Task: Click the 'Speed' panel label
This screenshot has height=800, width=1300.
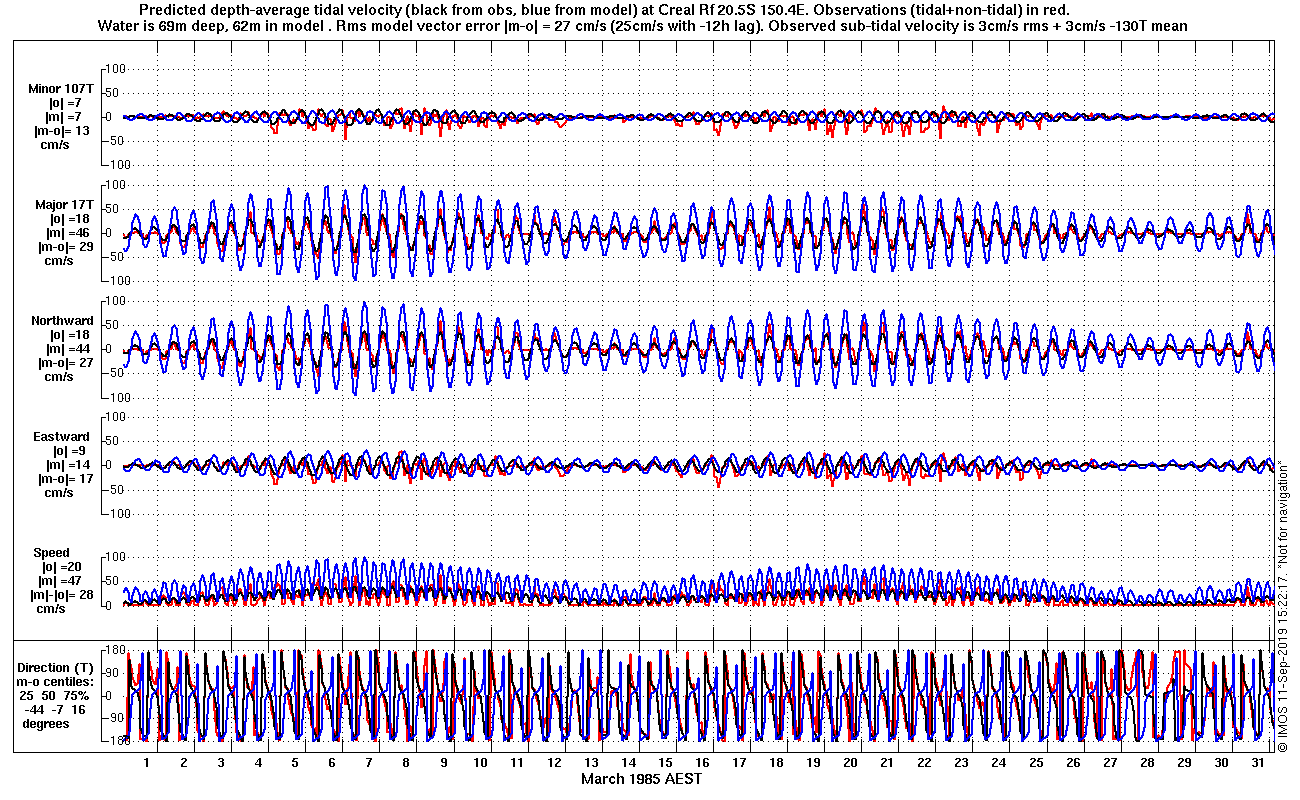Action: click(x=52, y=553)
